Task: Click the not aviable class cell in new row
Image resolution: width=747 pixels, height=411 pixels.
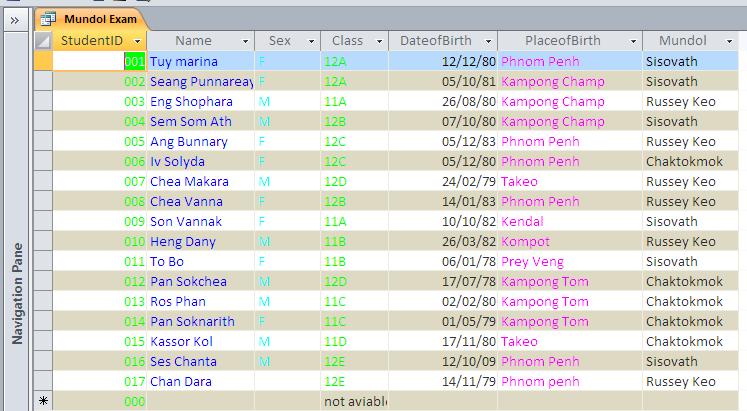Action: (355, 401)
